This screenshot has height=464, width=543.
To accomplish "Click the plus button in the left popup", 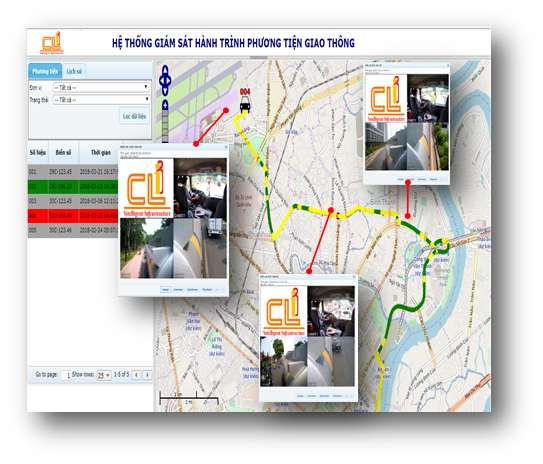I will pos(217,289).
